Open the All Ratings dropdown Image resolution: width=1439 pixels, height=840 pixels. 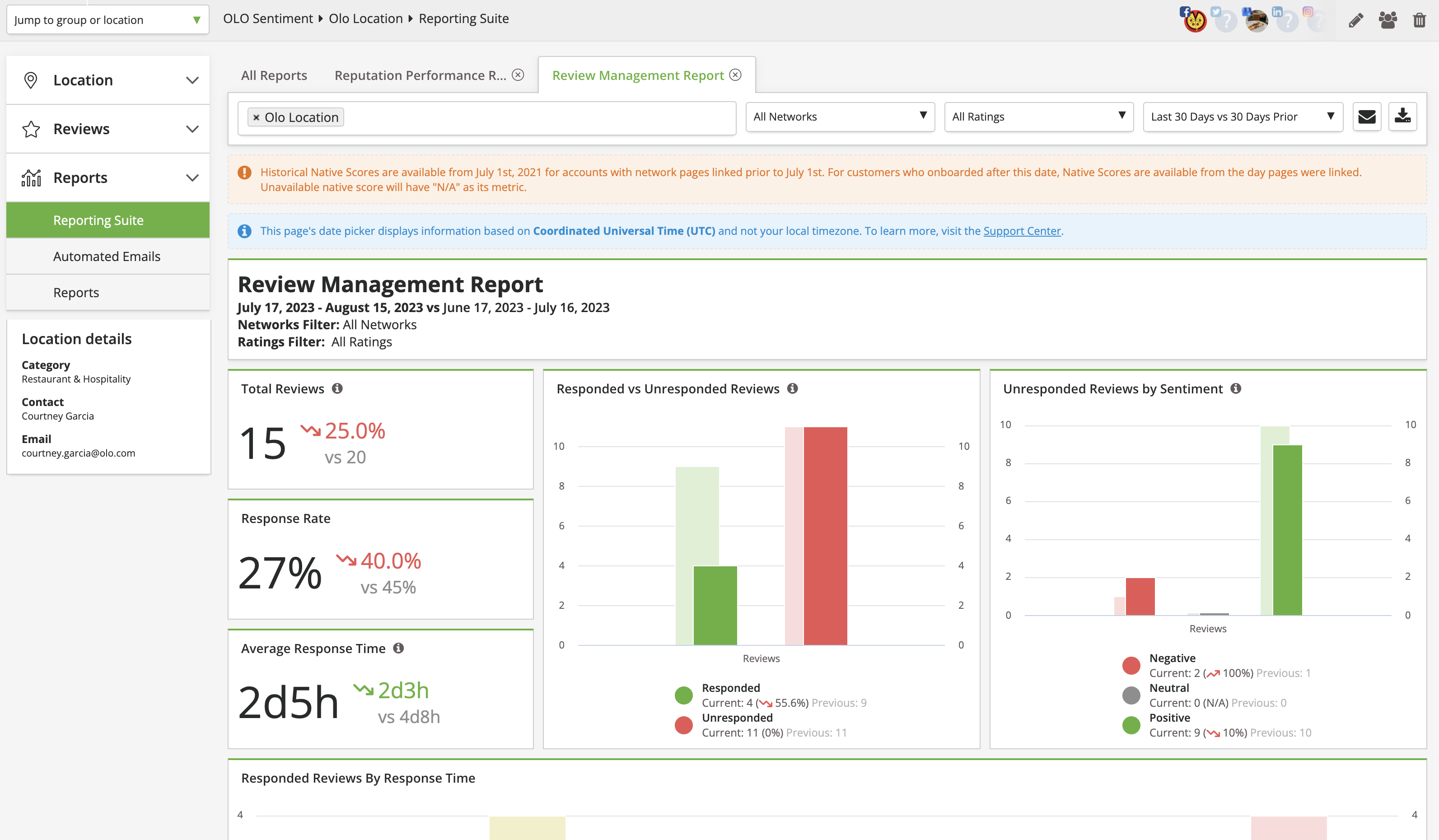coord(1039,117)
